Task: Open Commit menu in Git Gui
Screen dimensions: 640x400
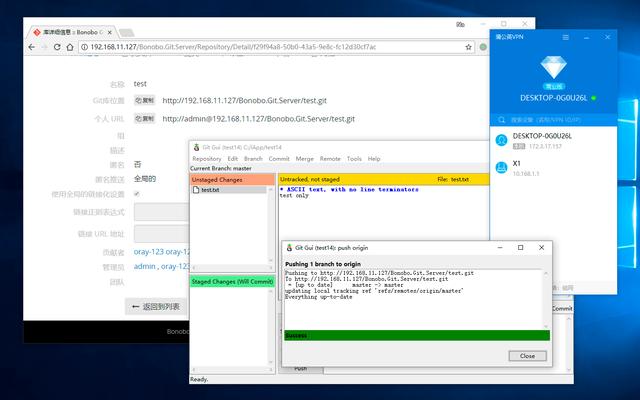Action: tap(279, 158)
